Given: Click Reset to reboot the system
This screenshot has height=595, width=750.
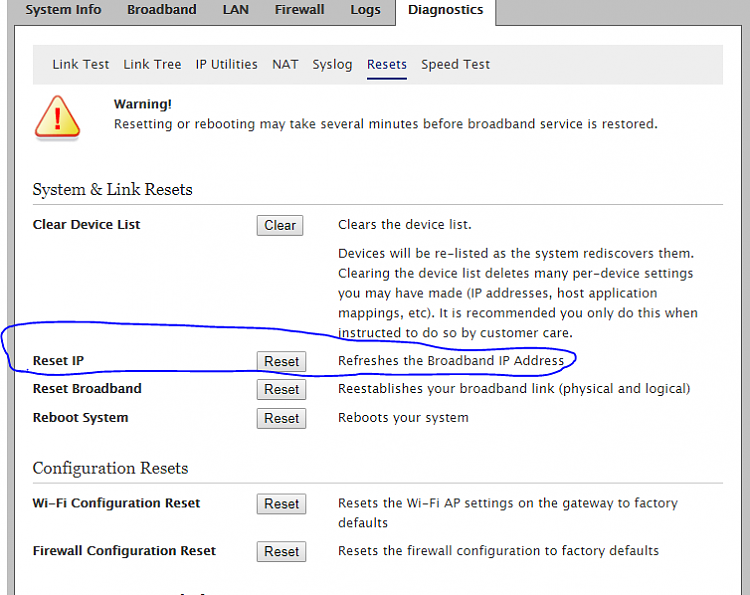Looking at the screenshot, I should coord(281,419).
